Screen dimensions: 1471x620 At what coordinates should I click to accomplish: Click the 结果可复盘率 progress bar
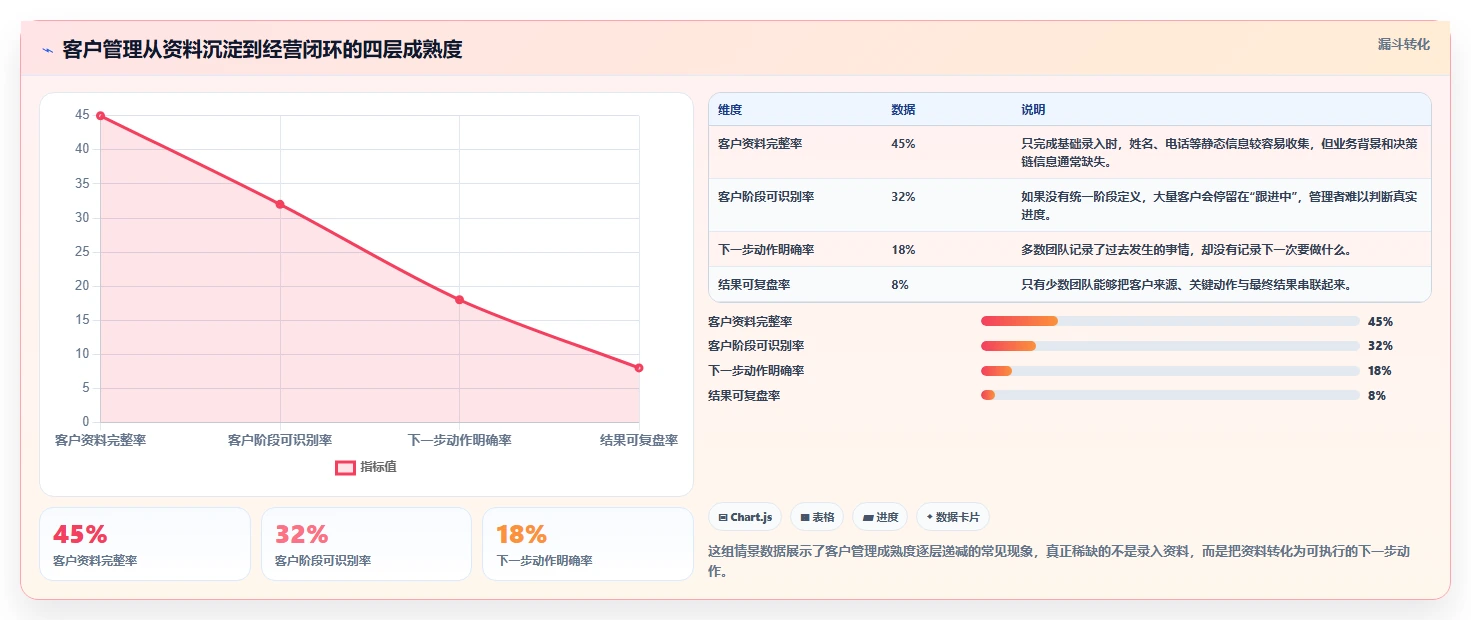click(1170, 395)
